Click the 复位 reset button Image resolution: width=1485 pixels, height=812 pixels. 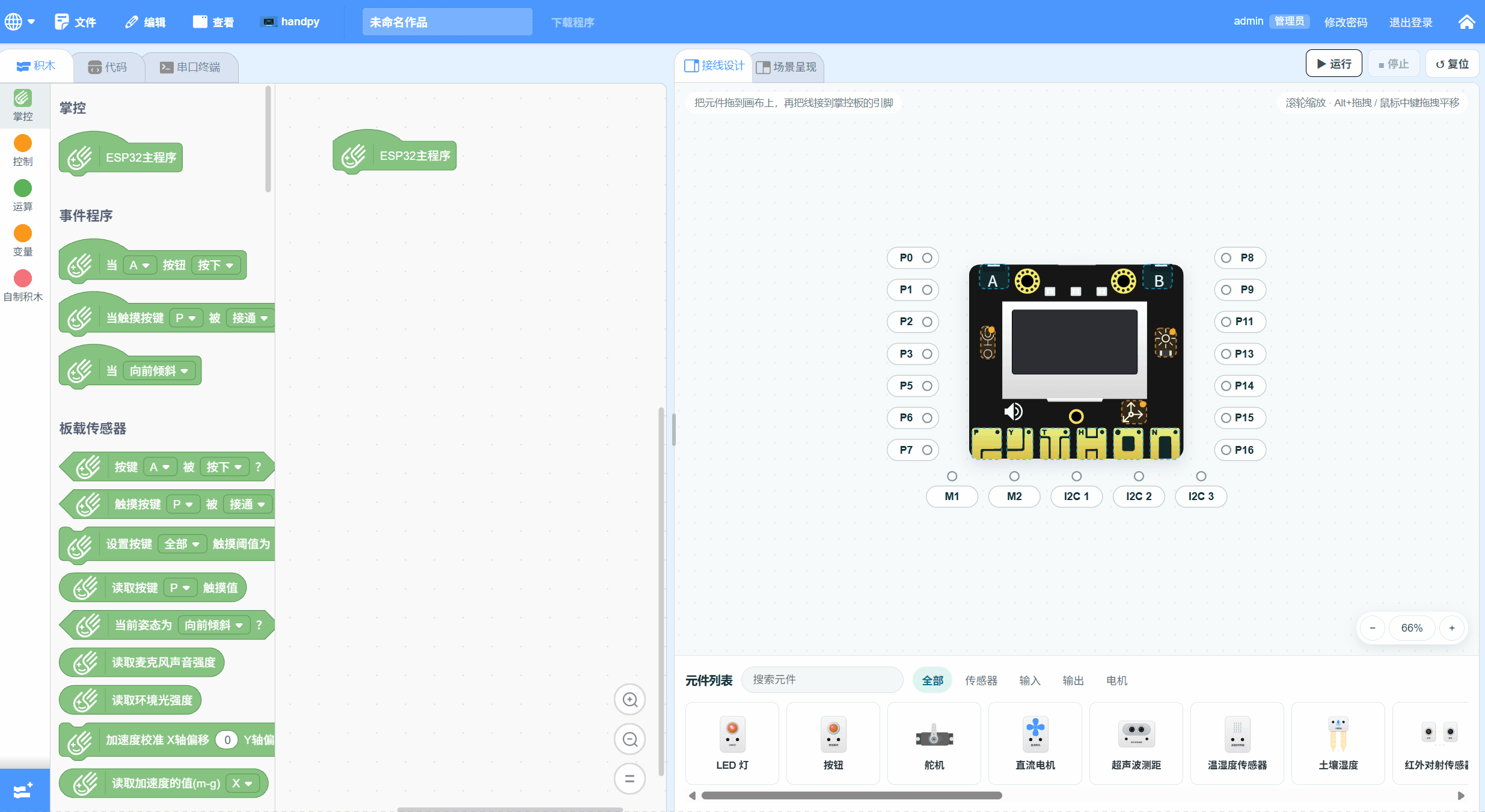[x=1451, y=64]
